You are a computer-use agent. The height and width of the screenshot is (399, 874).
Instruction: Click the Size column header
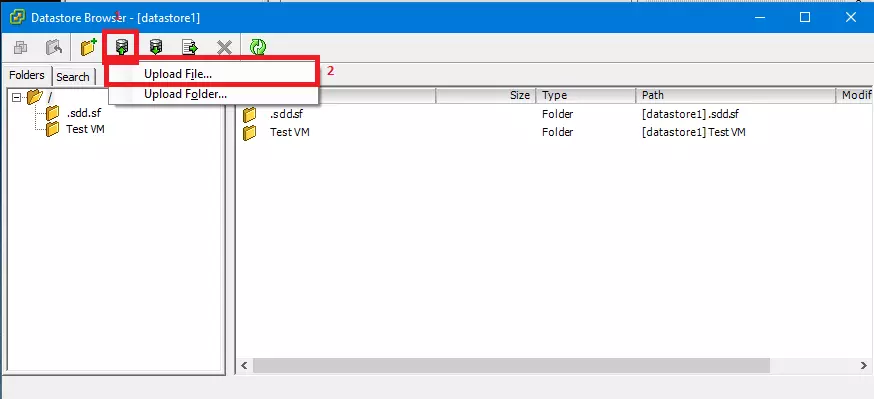[x=485, y=95]
